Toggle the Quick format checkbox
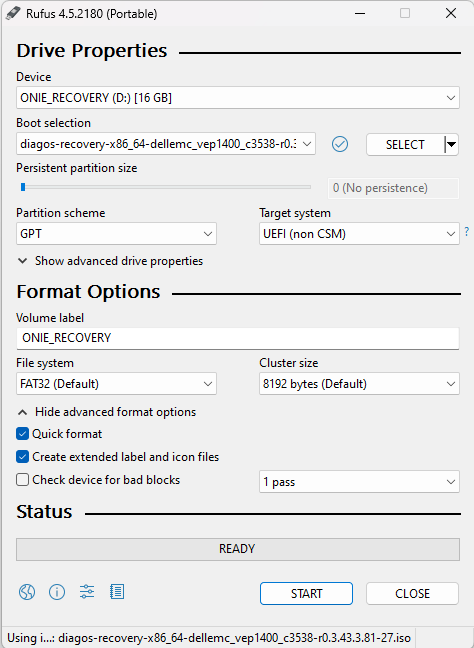Screen dimensions: 474x648 pos(22,434)
